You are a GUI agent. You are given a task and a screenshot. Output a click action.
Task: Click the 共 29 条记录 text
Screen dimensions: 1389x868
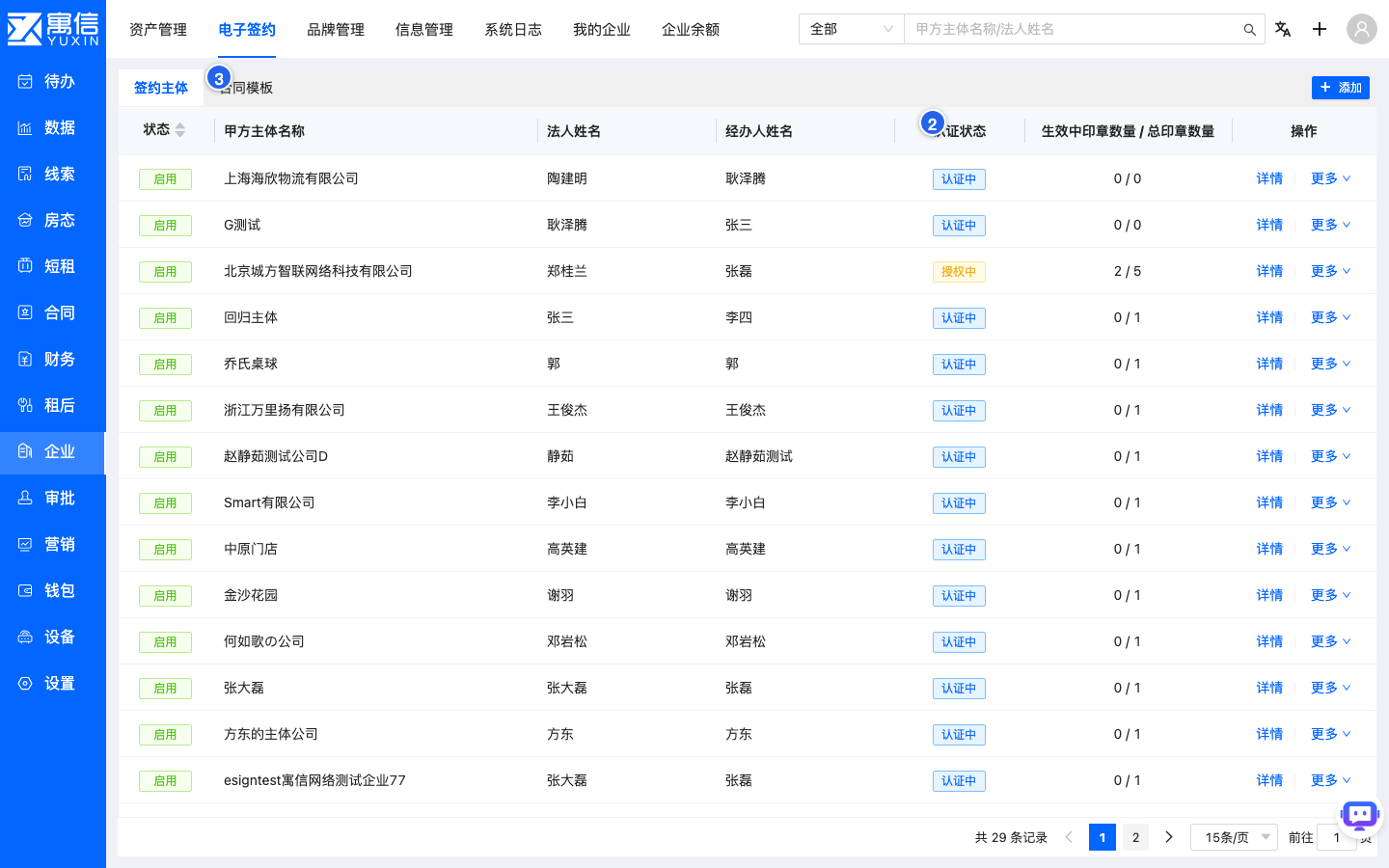point(1011,837)
